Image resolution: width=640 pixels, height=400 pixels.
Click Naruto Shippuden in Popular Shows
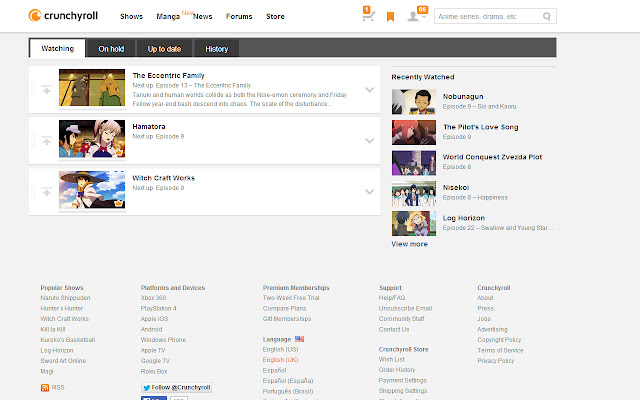[x=65, y=298]
